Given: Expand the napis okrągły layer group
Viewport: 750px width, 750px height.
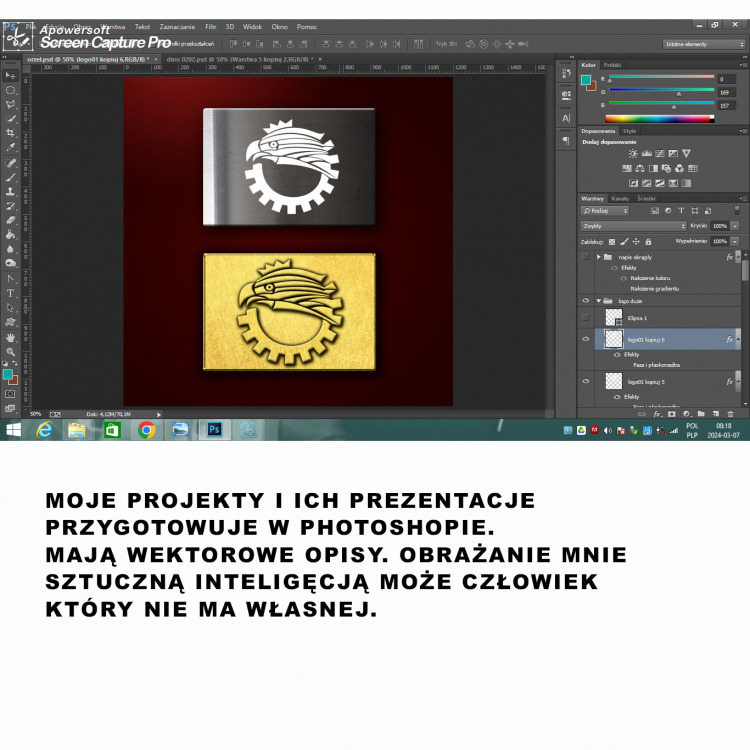Looking at the screenshot, I should tap(598, 257).
